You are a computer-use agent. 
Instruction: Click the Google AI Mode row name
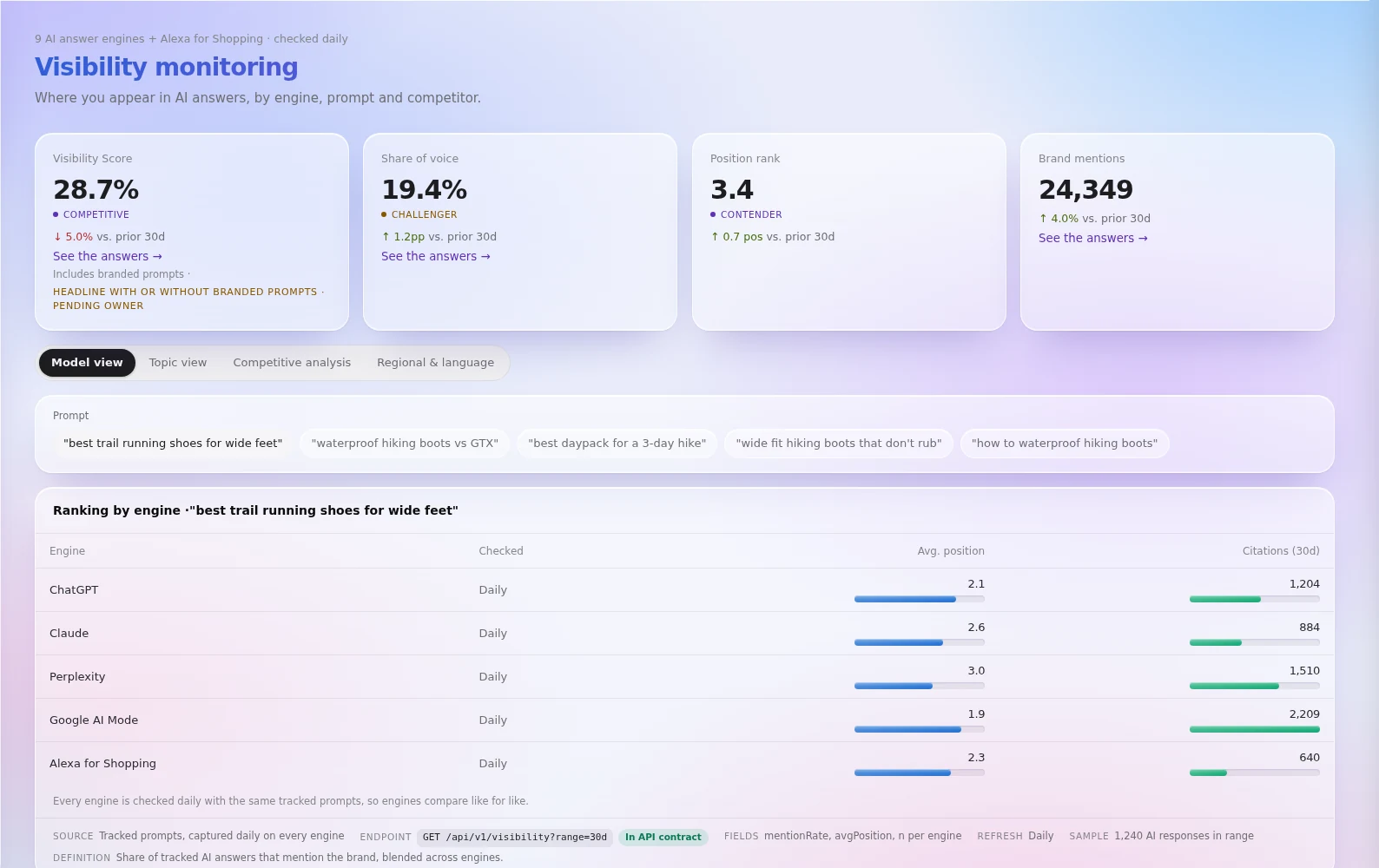tap(94, 720)
